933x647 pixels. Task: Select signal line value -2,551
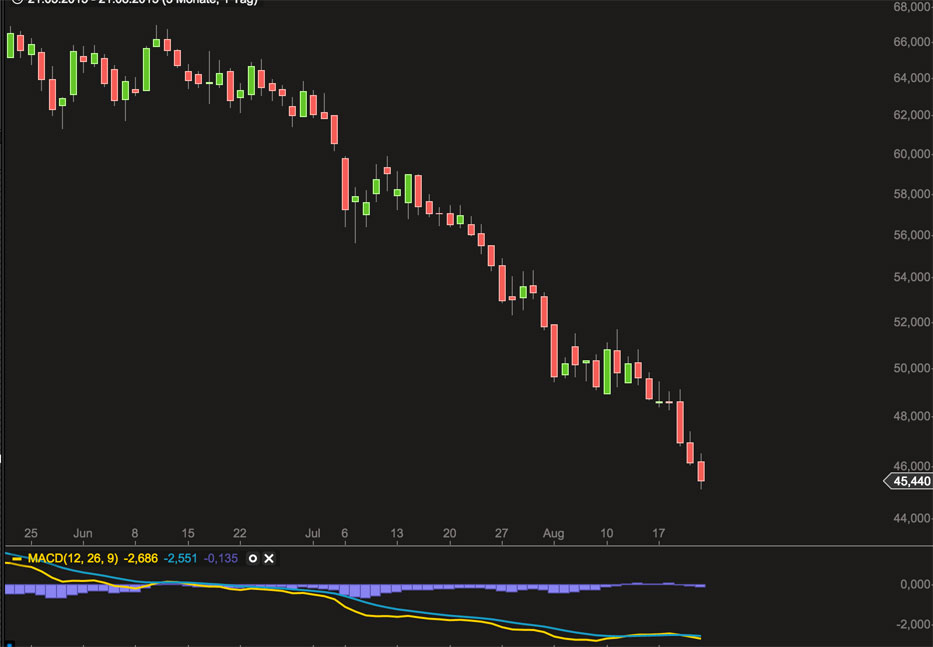[x=180, y=558]
